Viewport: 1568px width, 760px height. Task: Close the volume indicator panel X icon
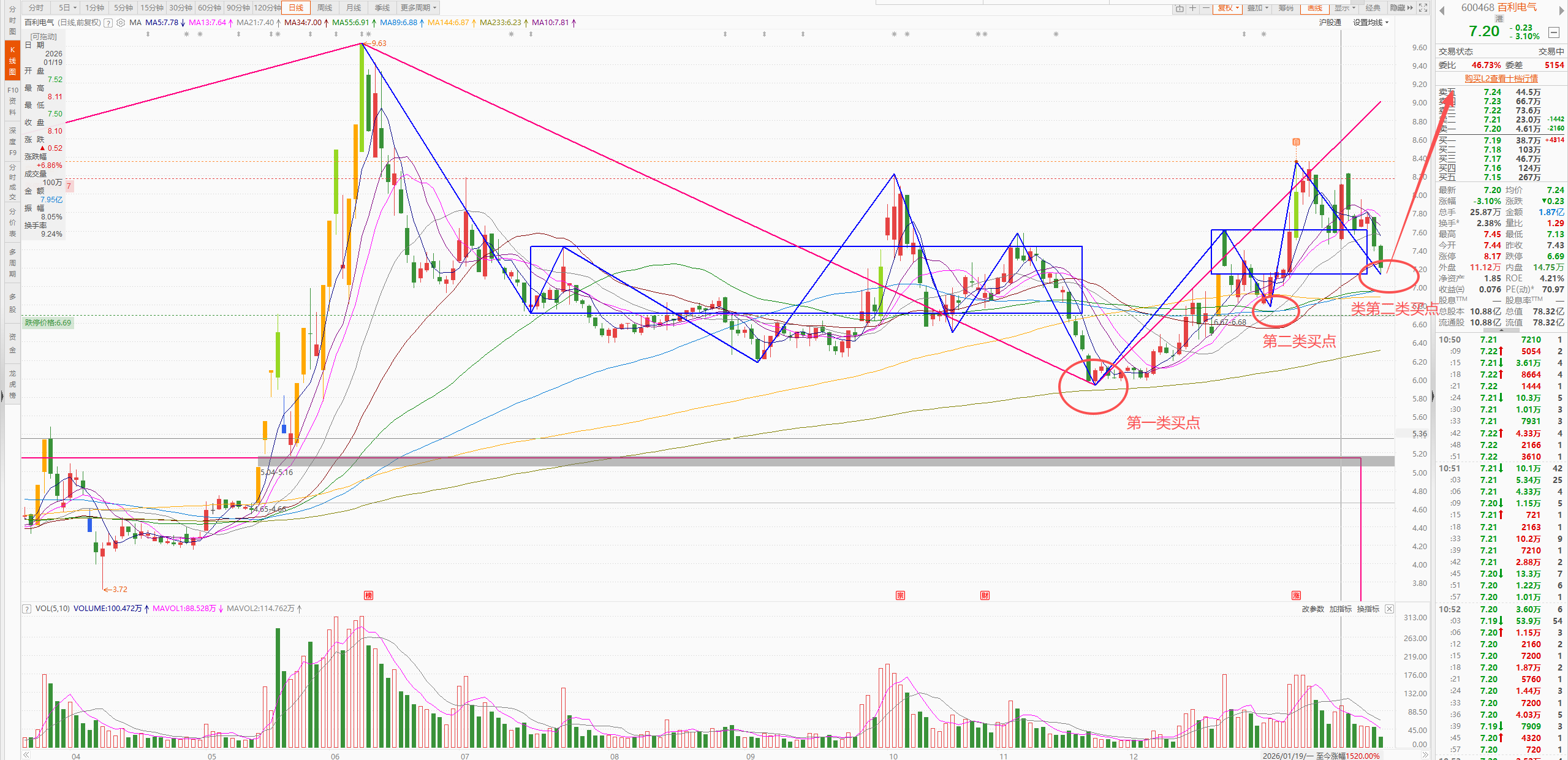click(1389, 609)
